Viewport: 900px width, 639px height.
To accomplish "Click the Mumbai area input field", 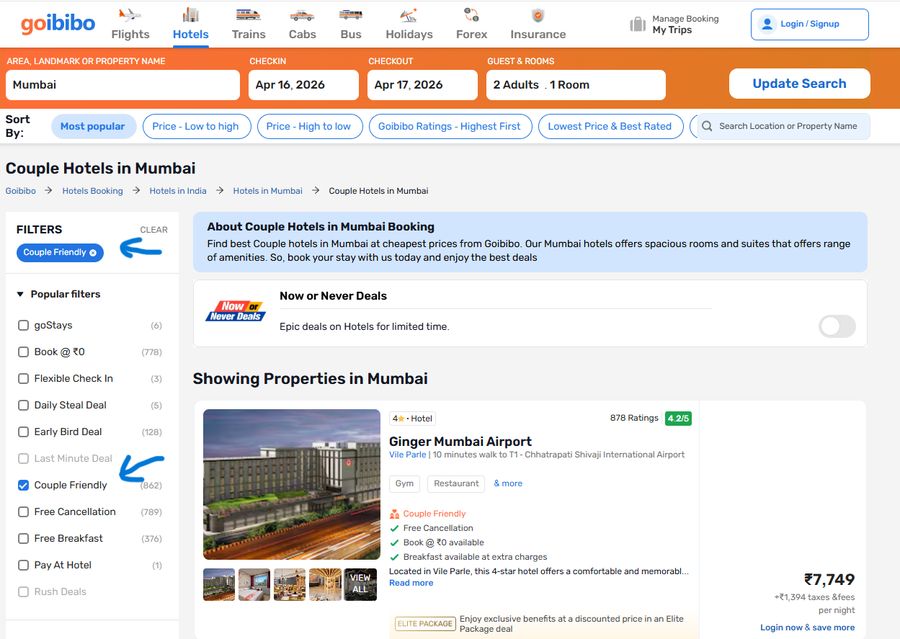I will click(123, 85).
